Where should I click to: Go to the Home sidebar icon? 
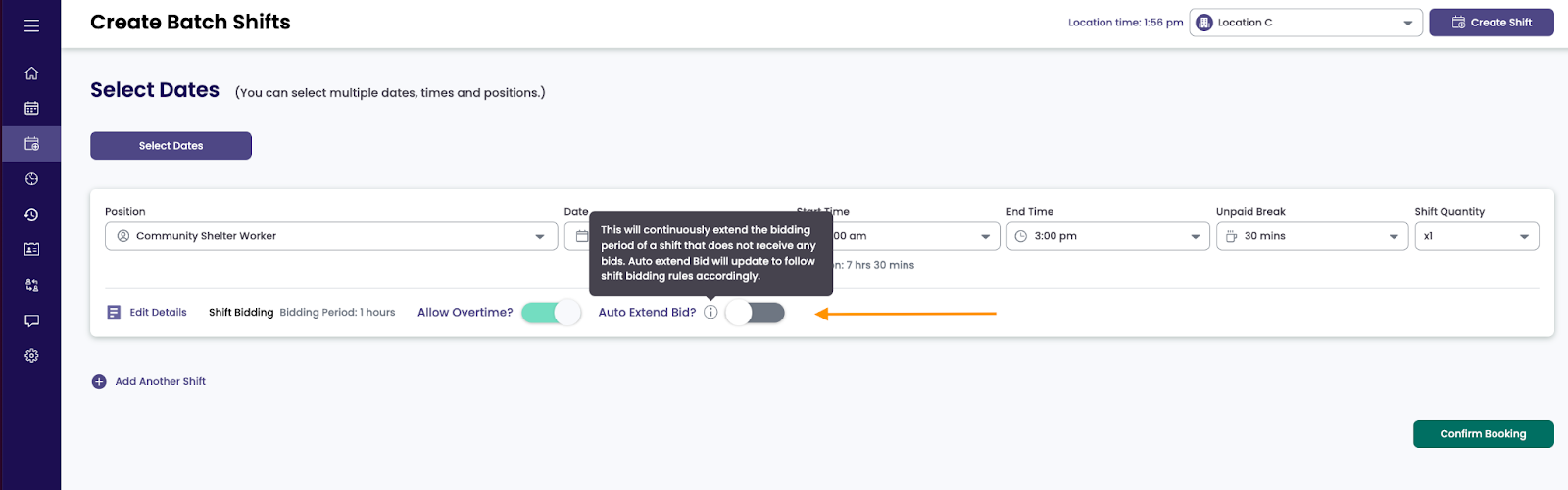coord(31,73)
